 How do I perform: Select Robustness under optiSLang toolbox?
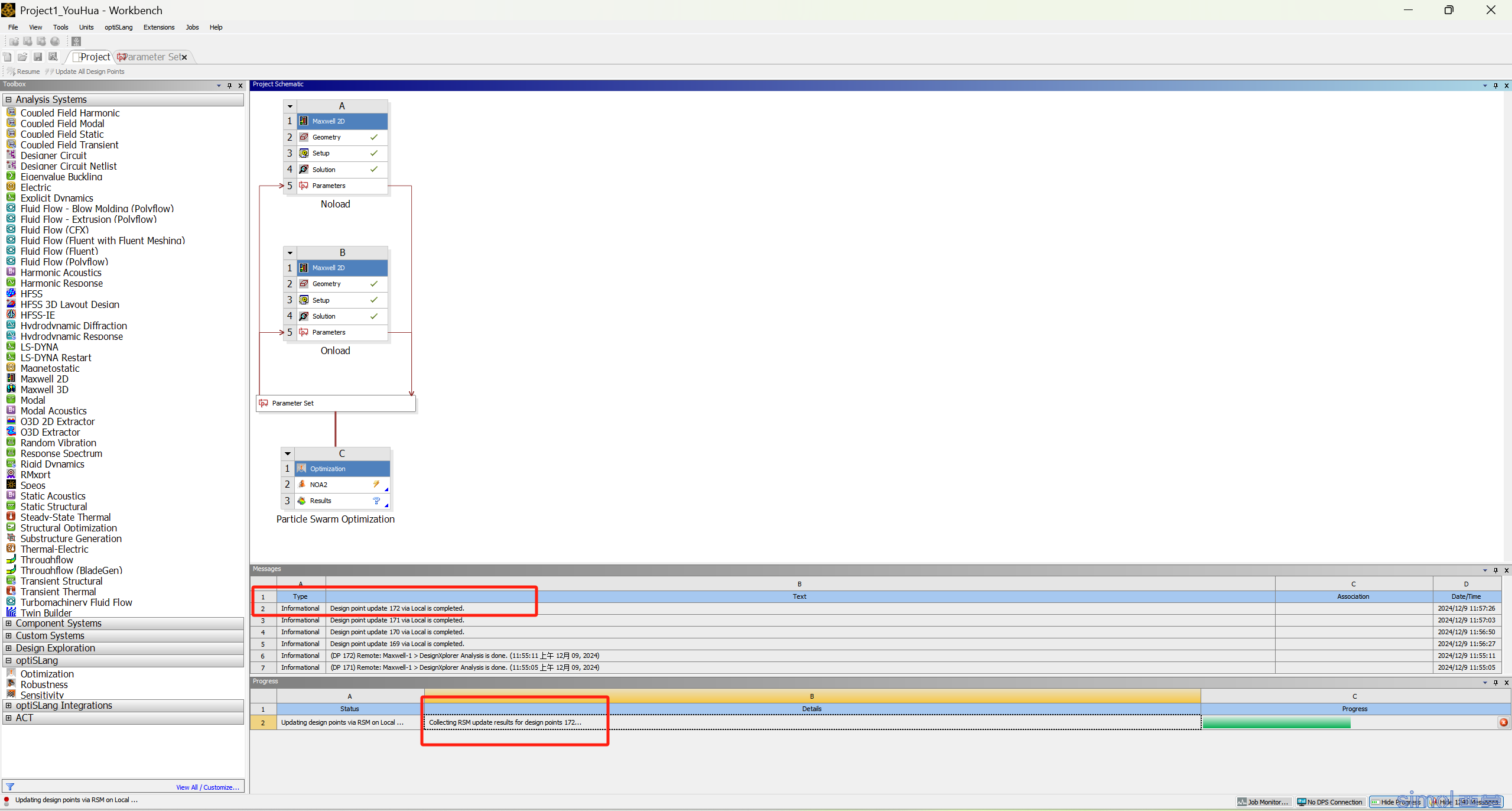[x=44, y=685]
